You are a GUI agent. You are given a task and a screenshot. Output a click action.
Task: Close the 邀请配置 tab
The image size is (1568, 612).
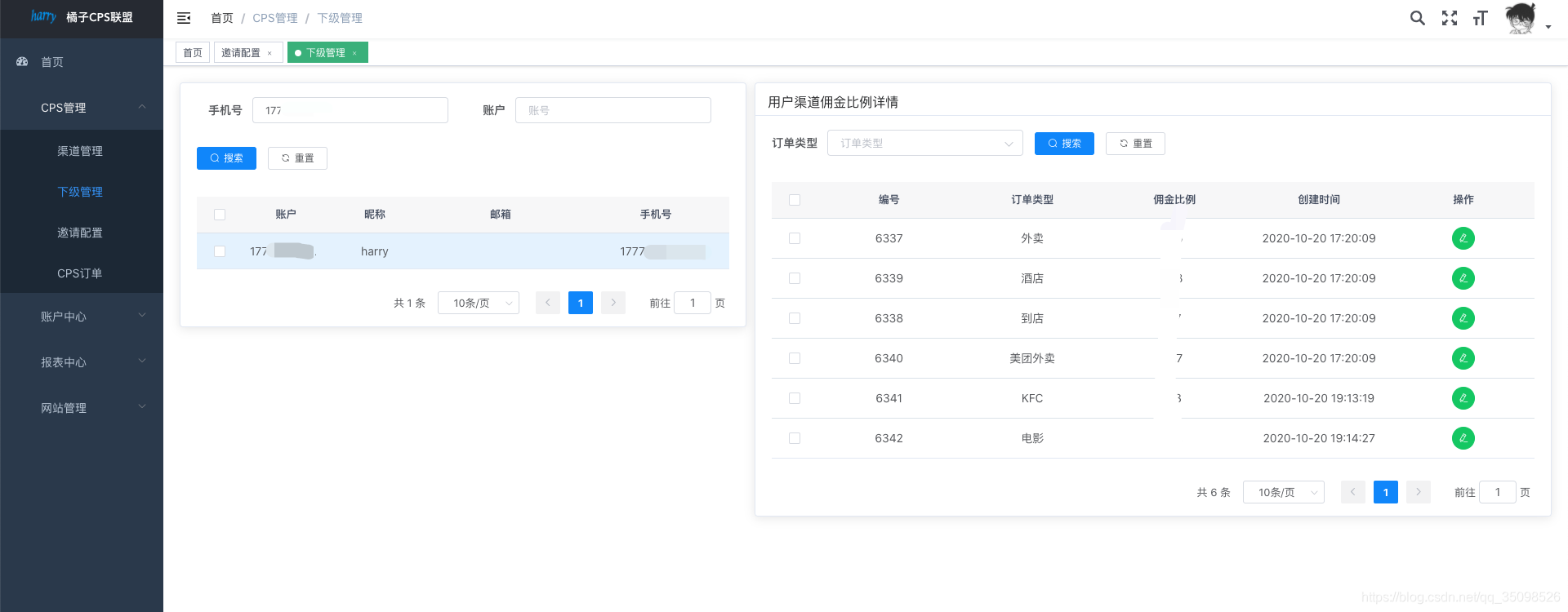(269, 53)
